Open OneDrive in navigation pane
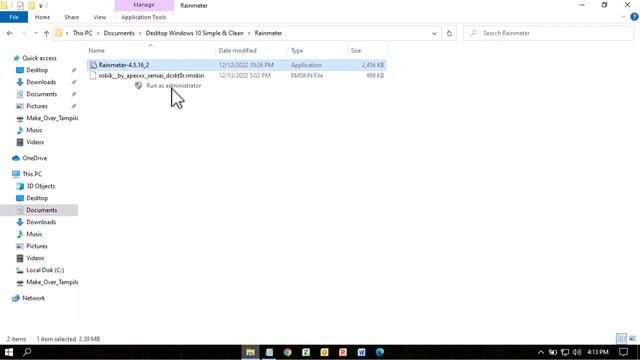The width and height of the screenshot is (640, 360). click(34, 158)
